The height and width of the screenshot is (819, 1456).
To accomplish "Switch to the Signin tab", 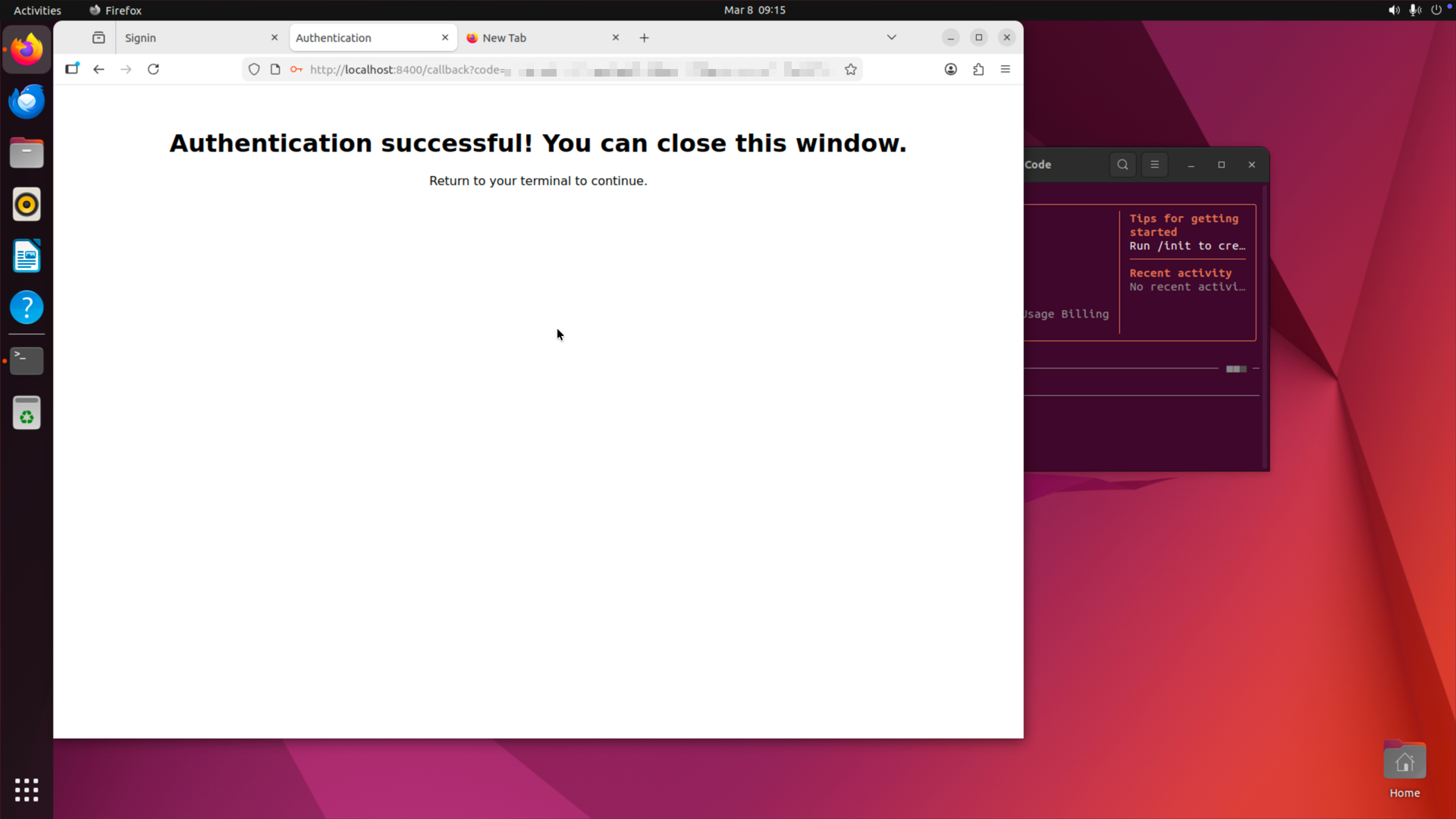I will pos(193,38).
